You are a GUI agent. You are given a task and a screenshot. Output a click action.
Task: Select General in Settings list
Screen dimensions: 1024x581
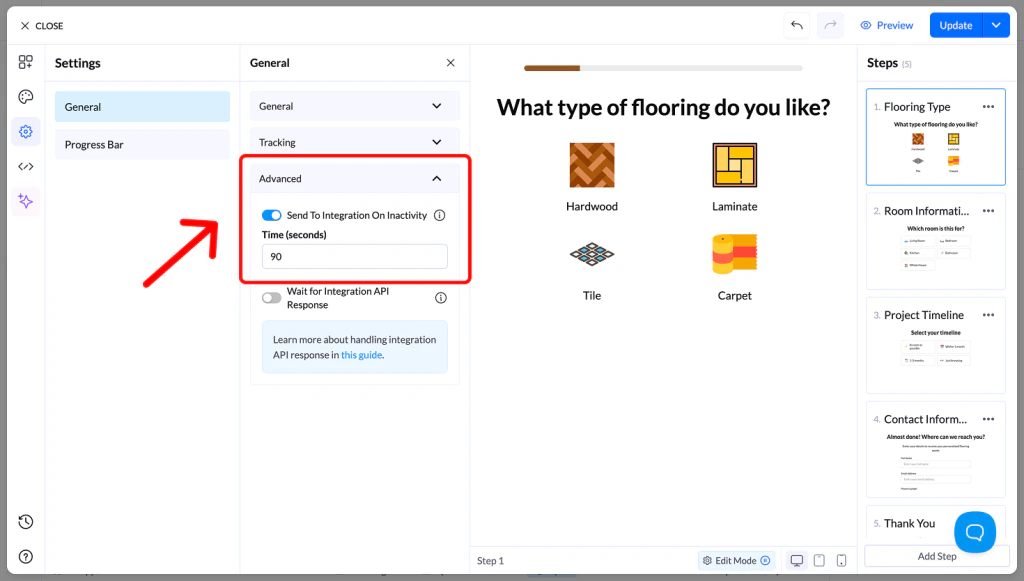pos(142,106)
